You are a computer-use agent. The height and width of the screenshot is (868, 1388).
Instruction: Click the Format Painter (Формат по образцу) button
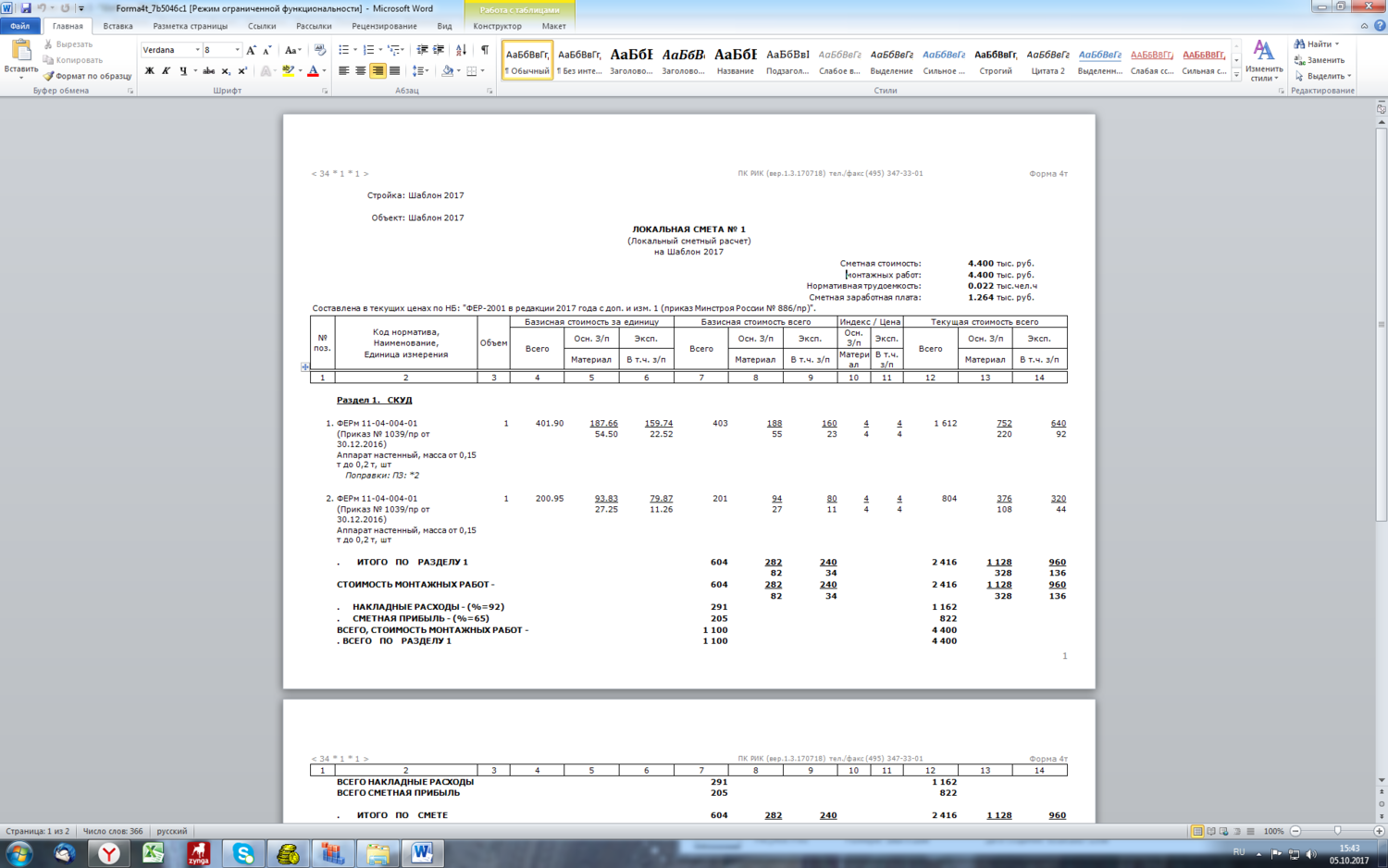(x=87, y=76)
